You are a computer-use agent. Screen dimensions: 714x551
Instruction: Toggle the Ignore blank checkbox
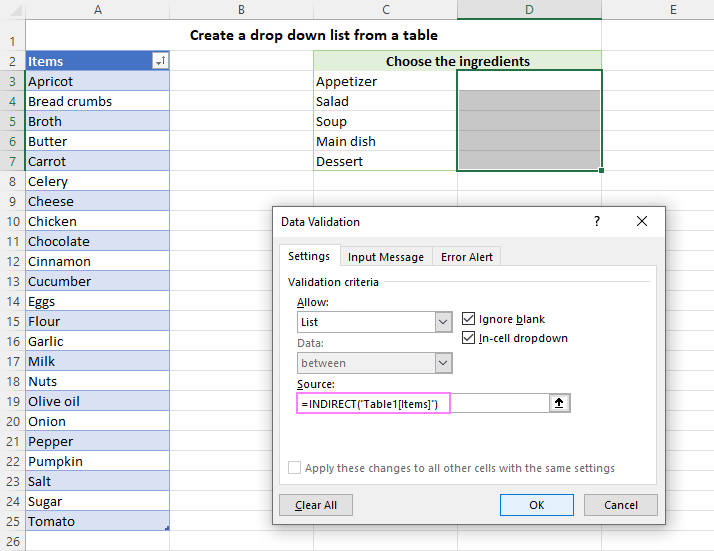click(x=470, y=319)
